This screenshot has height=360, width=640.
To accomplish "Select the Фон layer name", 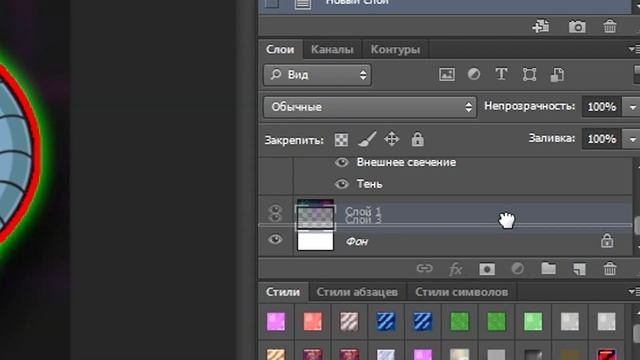I will pos(357,242).
